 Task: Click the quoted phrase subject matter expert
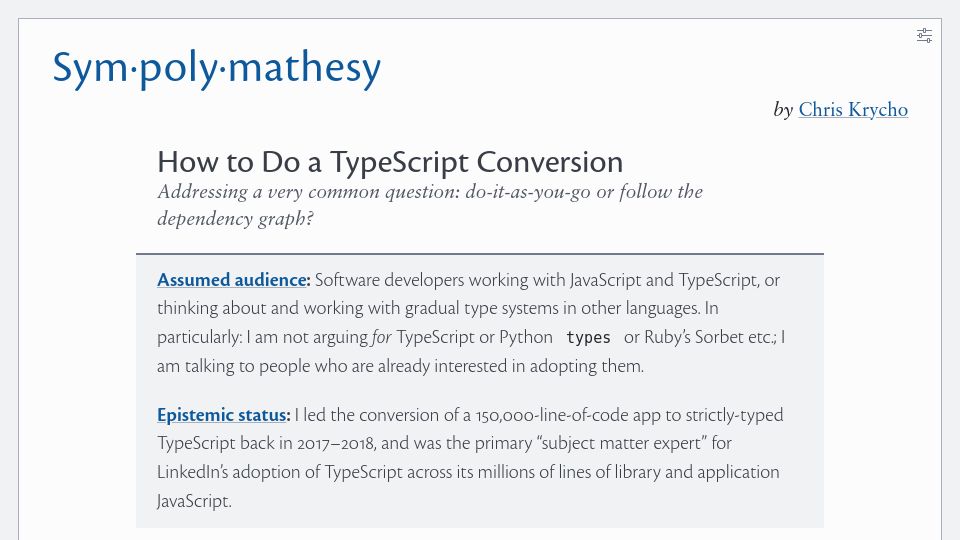tap(621, 443)
